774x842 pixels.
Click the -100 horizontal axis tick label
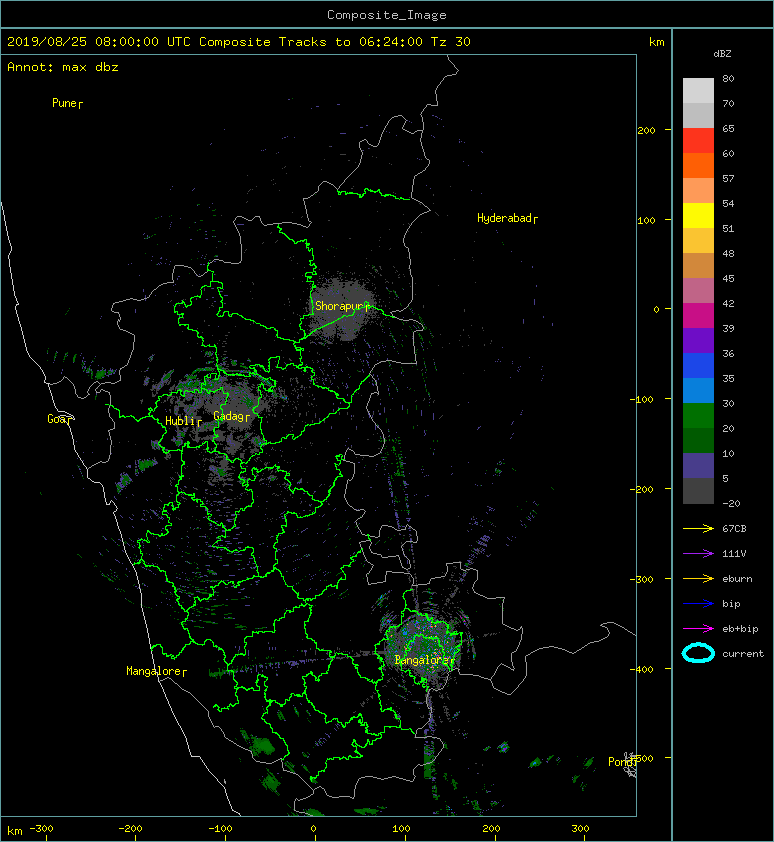coord(221,829)
